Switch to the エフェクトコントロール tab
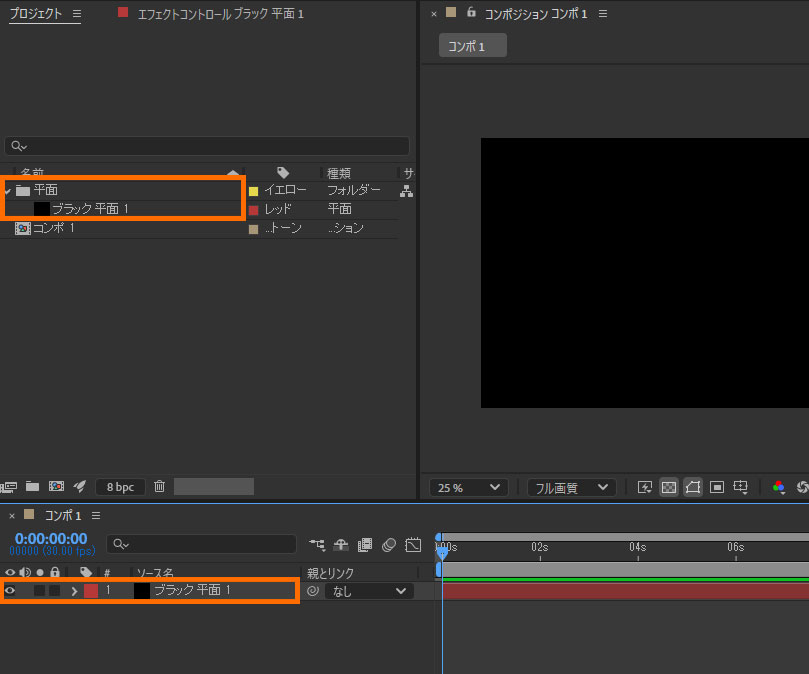 tap(220, 14)
